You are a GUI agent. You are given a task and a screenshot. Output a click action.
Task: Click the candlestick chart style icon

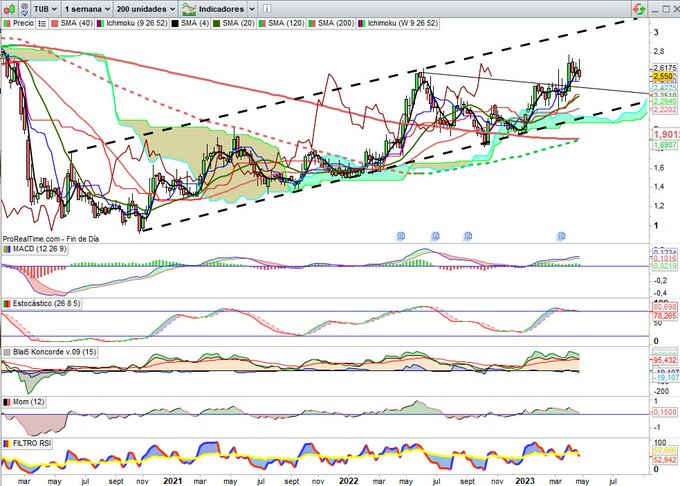tap(9, 8)
